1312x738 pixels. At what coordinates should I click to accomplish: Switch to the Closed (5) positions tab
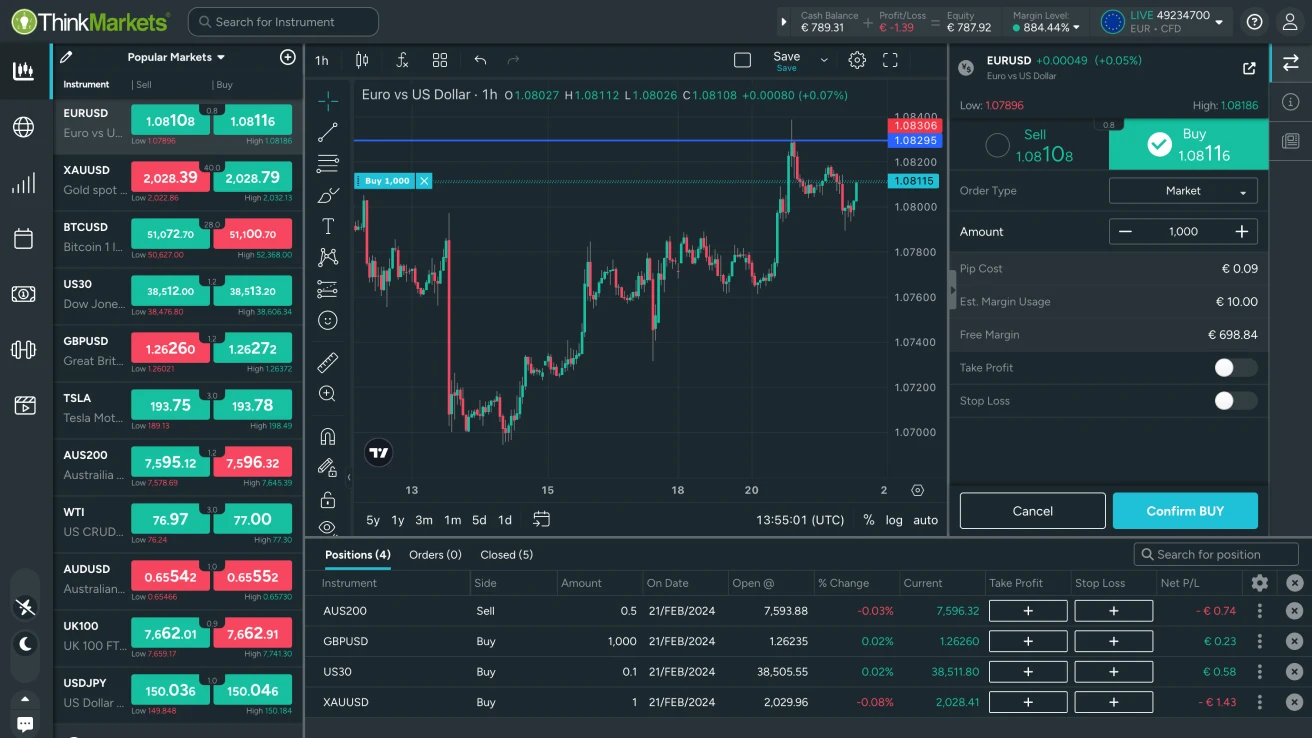click(x=506, y=554)
